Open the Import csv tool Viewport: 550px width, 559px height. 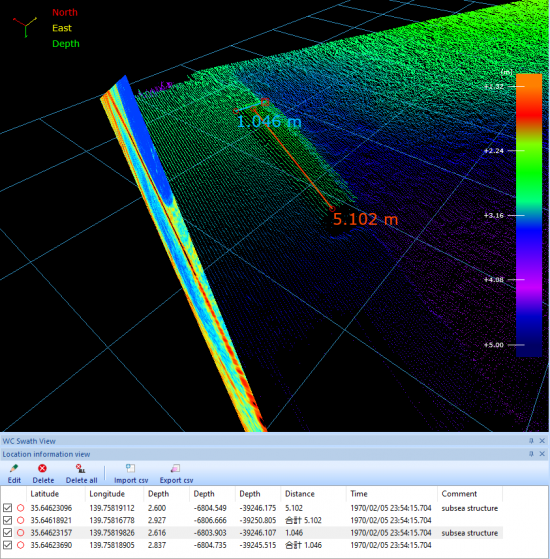pos(130,468)
